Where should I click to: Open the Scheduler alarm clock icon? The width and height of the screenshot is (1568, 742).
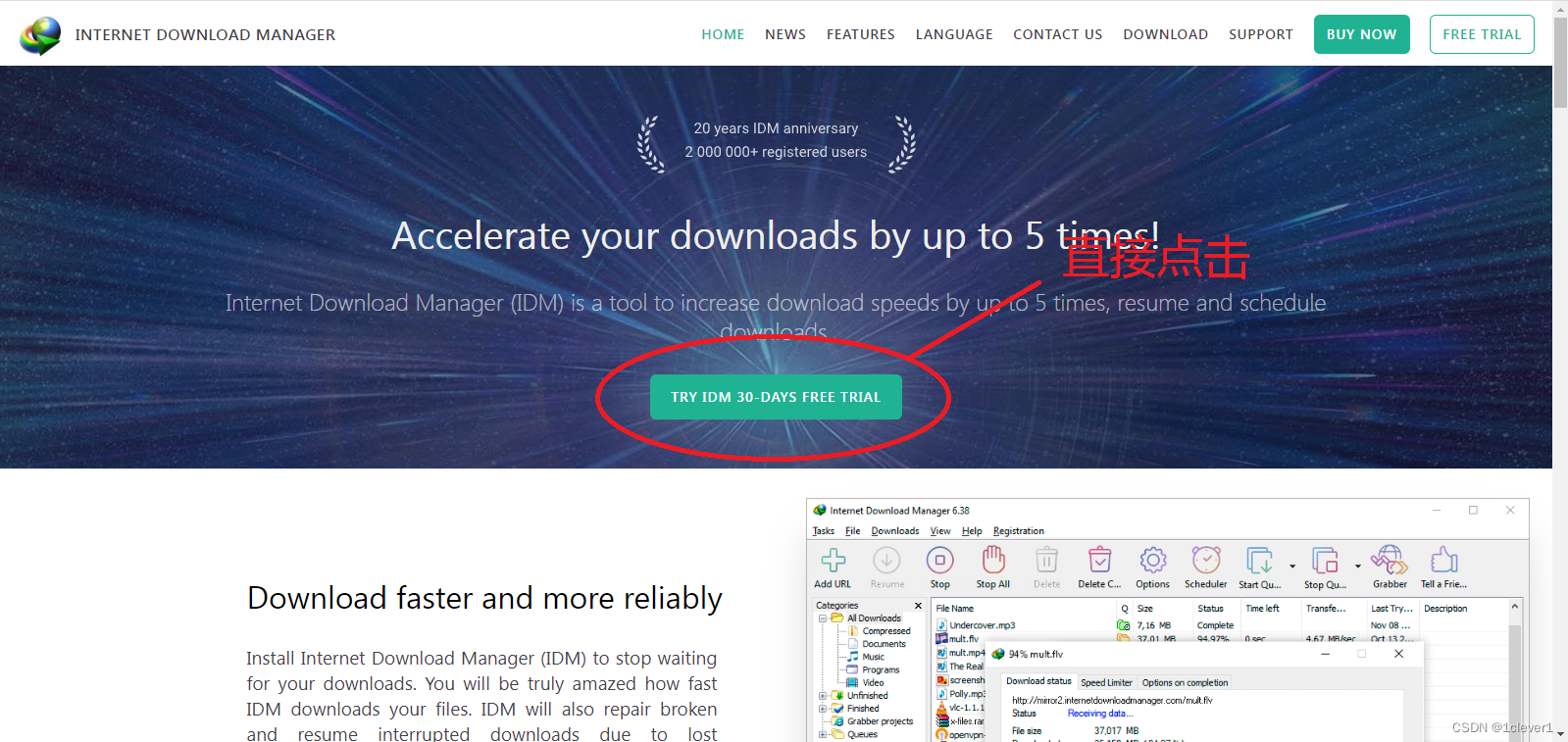click(x=1206, y=560)
